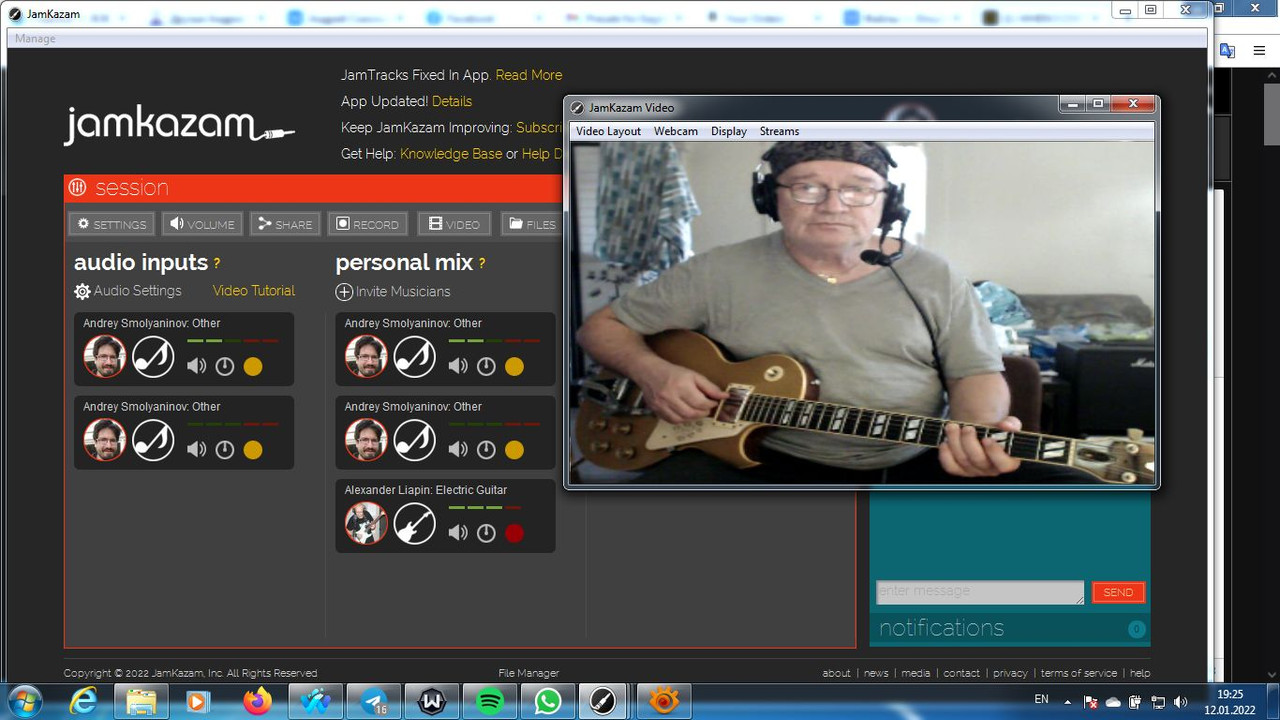This screenshot has height=720, width=1280.
Task: Open the contact footer link
Action: click(x=962, y=673)
